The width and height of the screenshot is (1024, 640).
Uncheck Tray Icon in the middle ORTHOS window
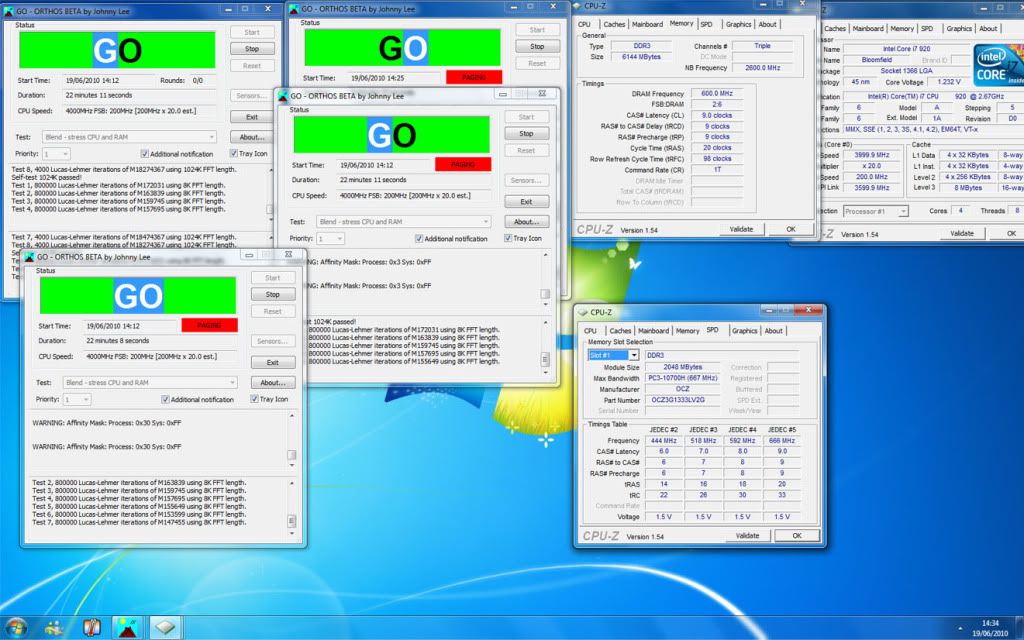(x=507, y=238)
